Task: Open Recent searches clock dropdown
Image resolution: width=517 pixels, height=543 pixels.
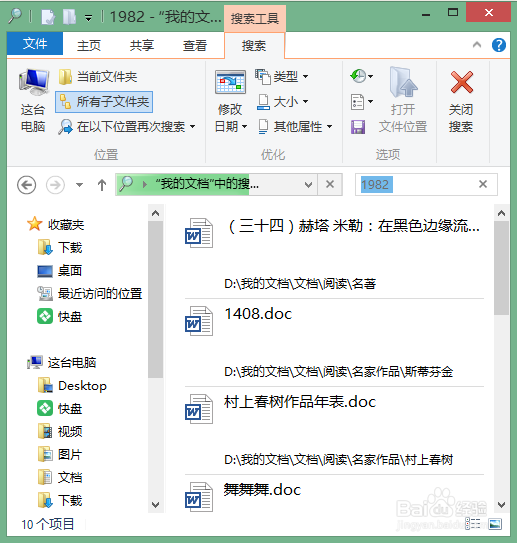Action: (361, 76)
